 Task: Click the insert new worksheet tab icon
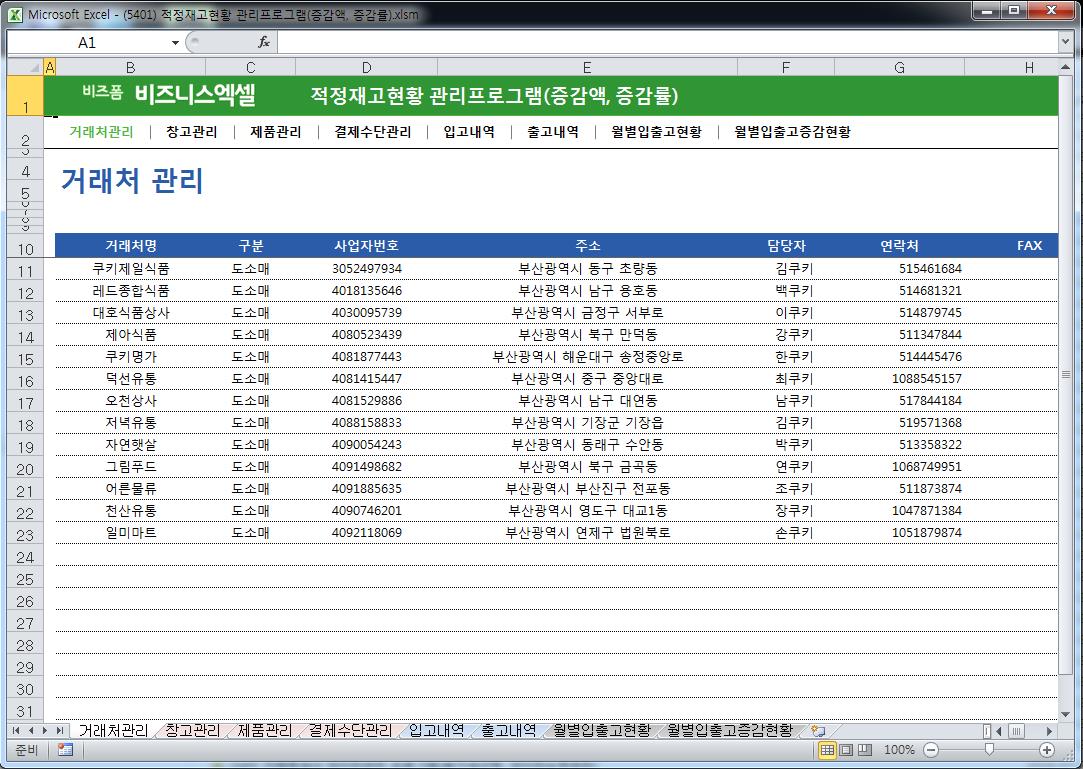(818, 731)
